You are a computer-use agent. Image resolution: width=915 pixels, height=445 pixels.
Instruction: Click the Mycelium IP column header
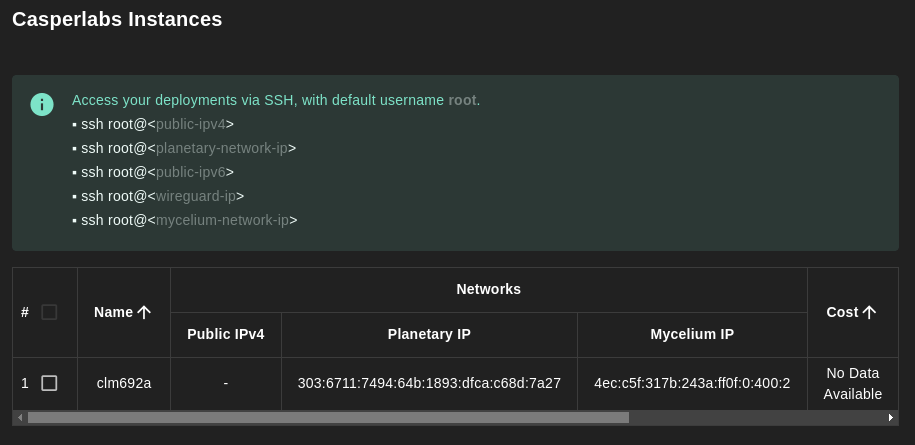pyautogui.click(x=692, y=334)
